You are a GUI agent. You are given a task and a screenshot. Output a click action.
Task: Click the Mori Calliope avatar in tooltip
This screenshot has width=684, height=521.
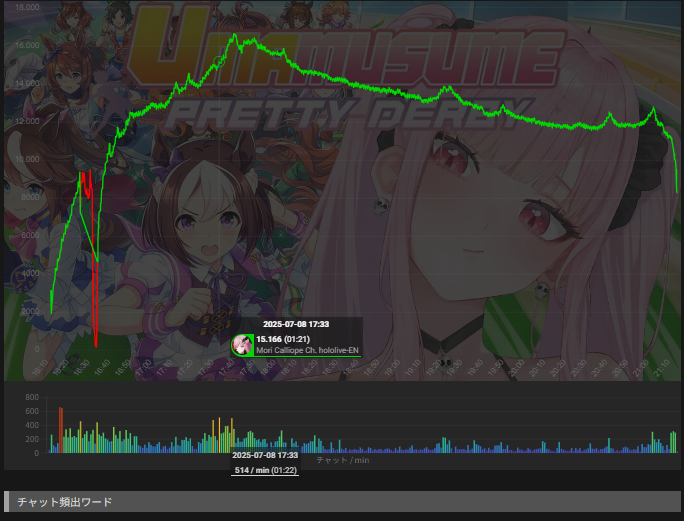243,345
